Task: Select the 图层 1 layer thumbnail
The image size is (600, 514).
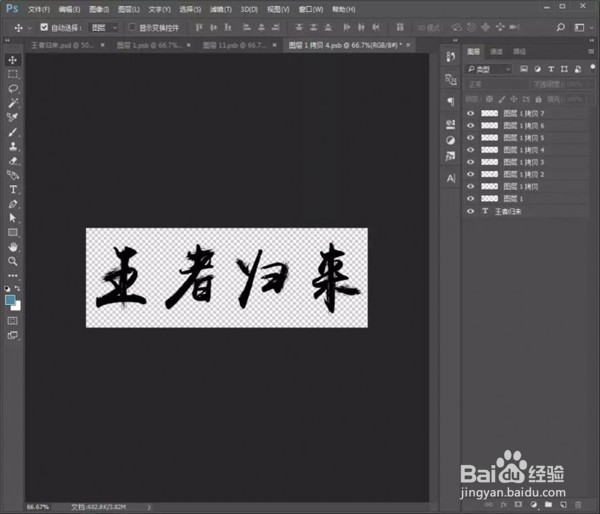Action: click(x=489, y=199)
